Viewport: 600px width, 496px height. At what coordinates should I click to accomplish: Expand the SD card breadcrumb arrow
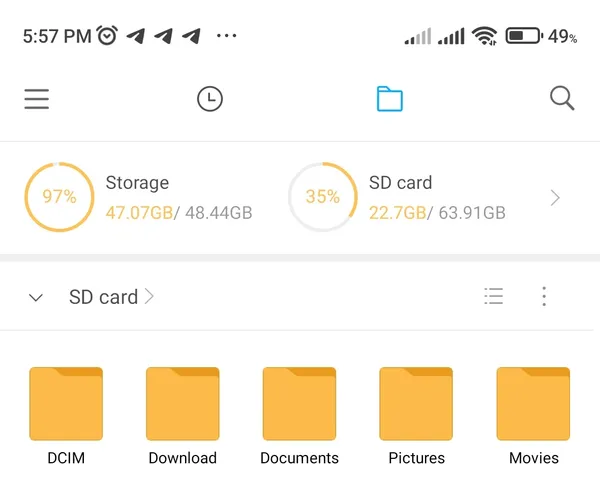coord(149,297)
